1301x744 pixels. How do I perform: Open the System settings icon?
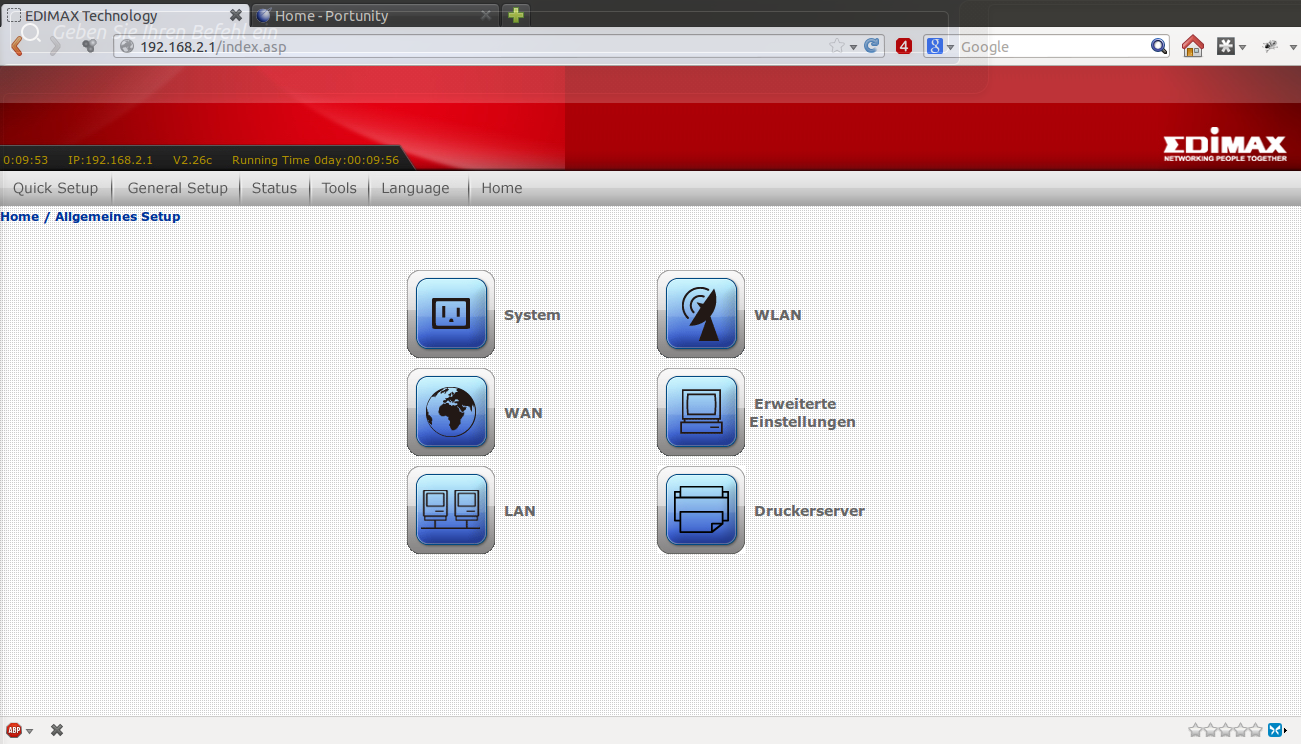(450, 314)
